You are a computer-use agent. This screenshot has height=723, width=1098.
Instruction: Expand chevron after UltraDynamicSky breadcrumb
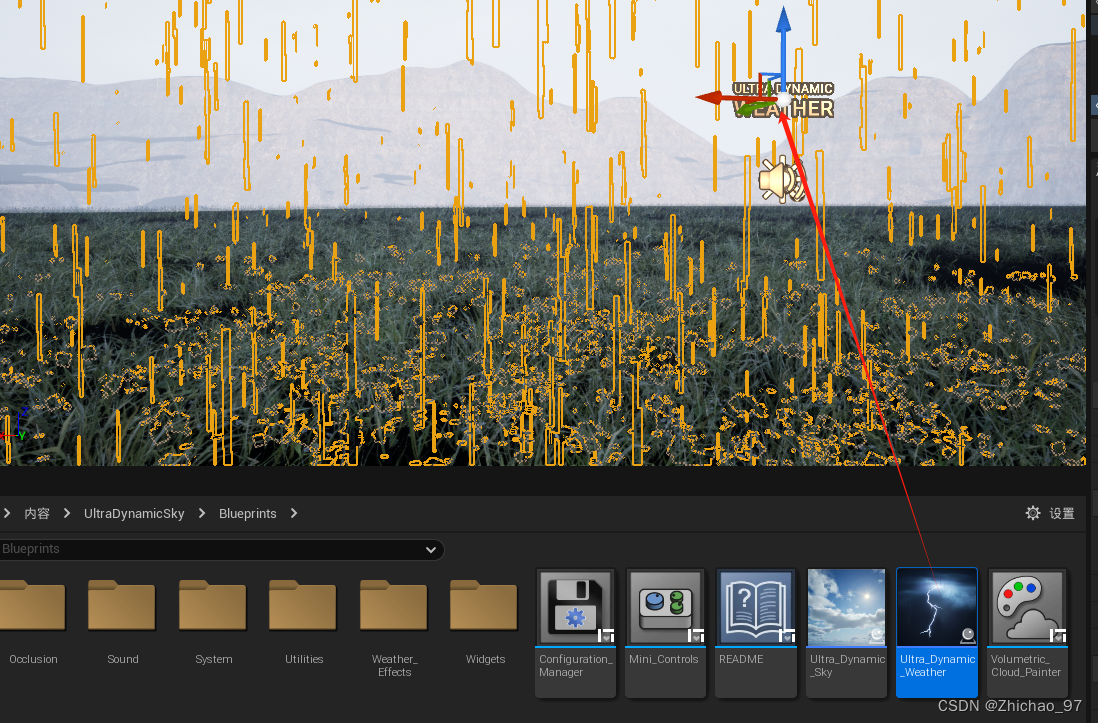coord(202,514)
